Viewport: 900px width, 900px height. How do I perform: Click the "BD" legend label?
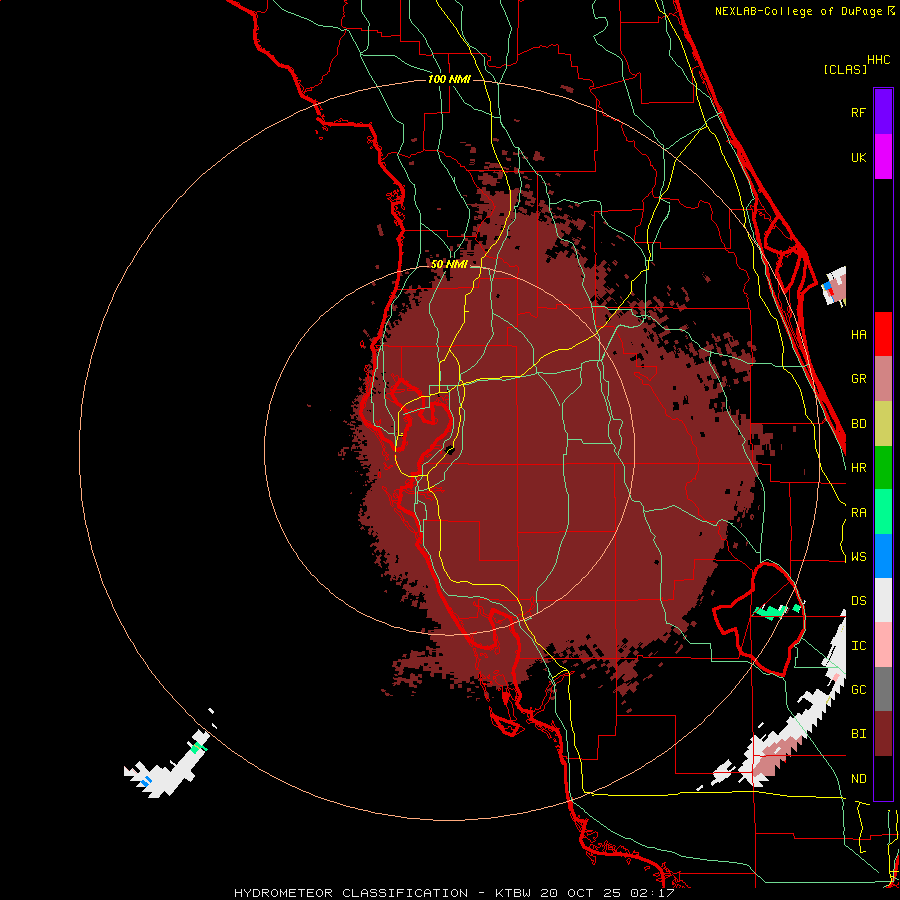click(x=858, y=424)
